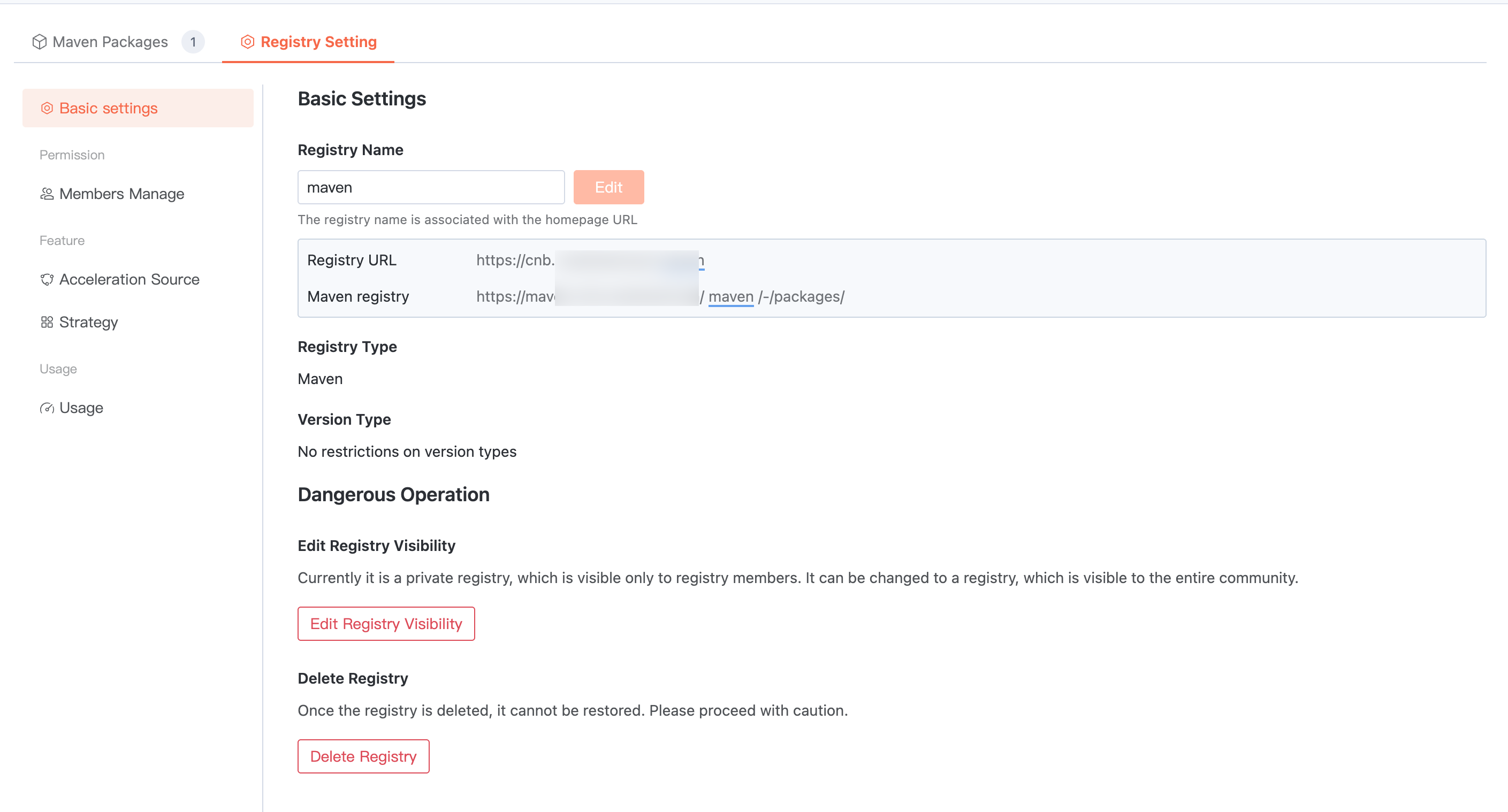Viewport: 1508px width, 812px height.
Task: Click the Basic settings sidebar icon
Action: (x=47, y=108)
